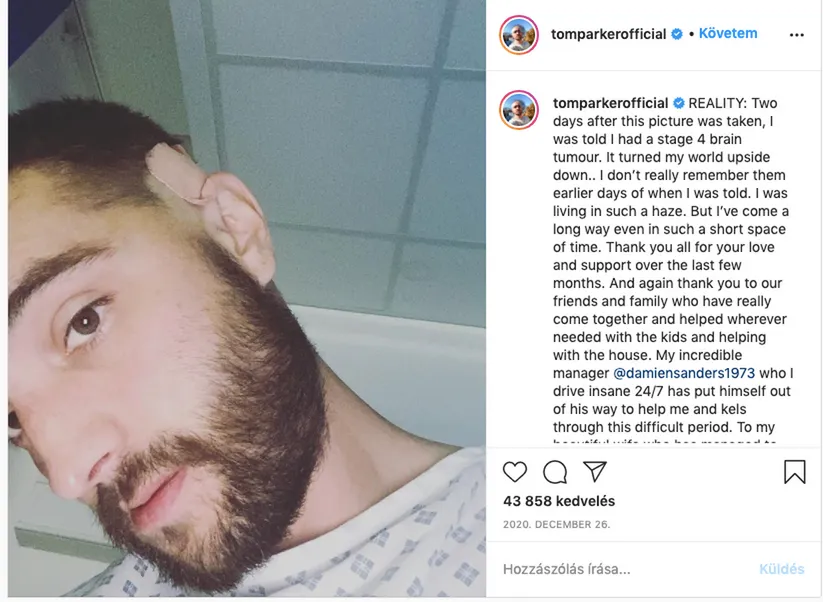823x602 pixels.
Task: Click the header profile avatar
Action: point(519,35)
